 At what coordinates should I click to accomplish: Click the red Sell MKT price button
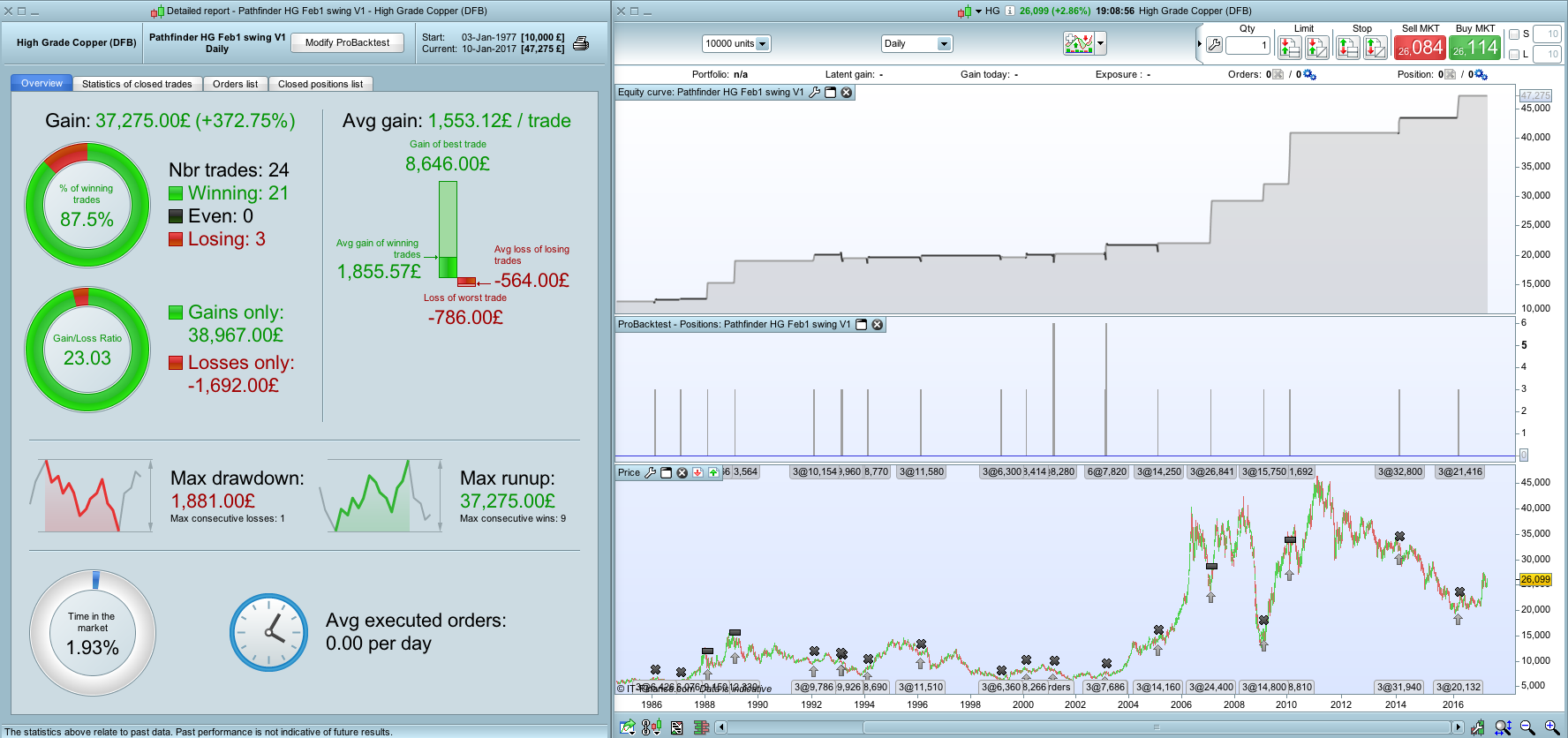(x=1420, y=48)
